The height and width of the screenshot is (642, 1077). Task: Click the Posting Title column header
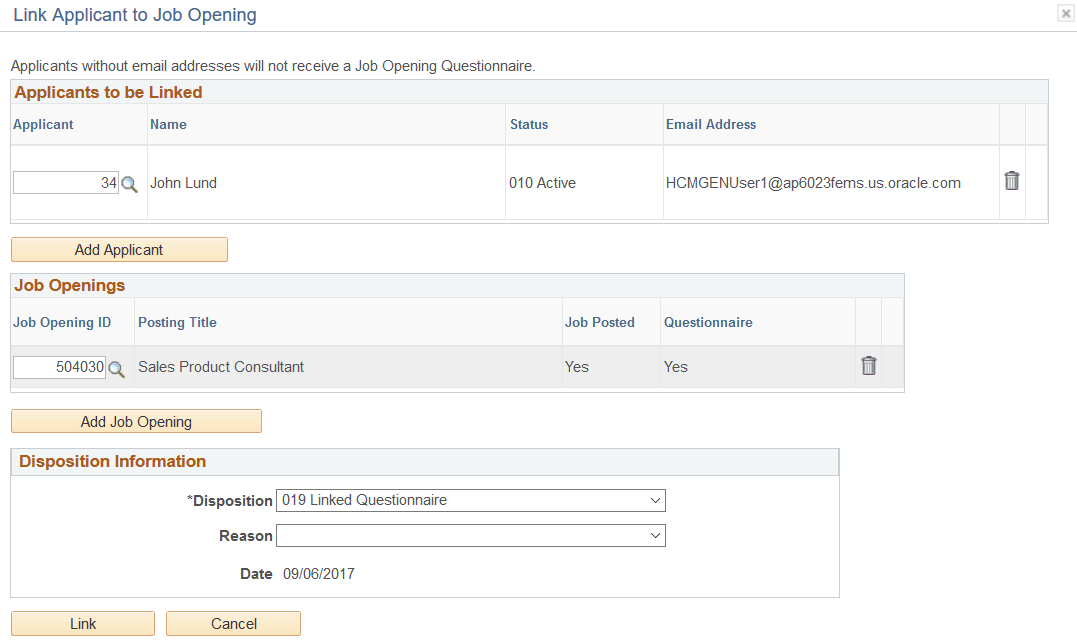pos(177,322)
